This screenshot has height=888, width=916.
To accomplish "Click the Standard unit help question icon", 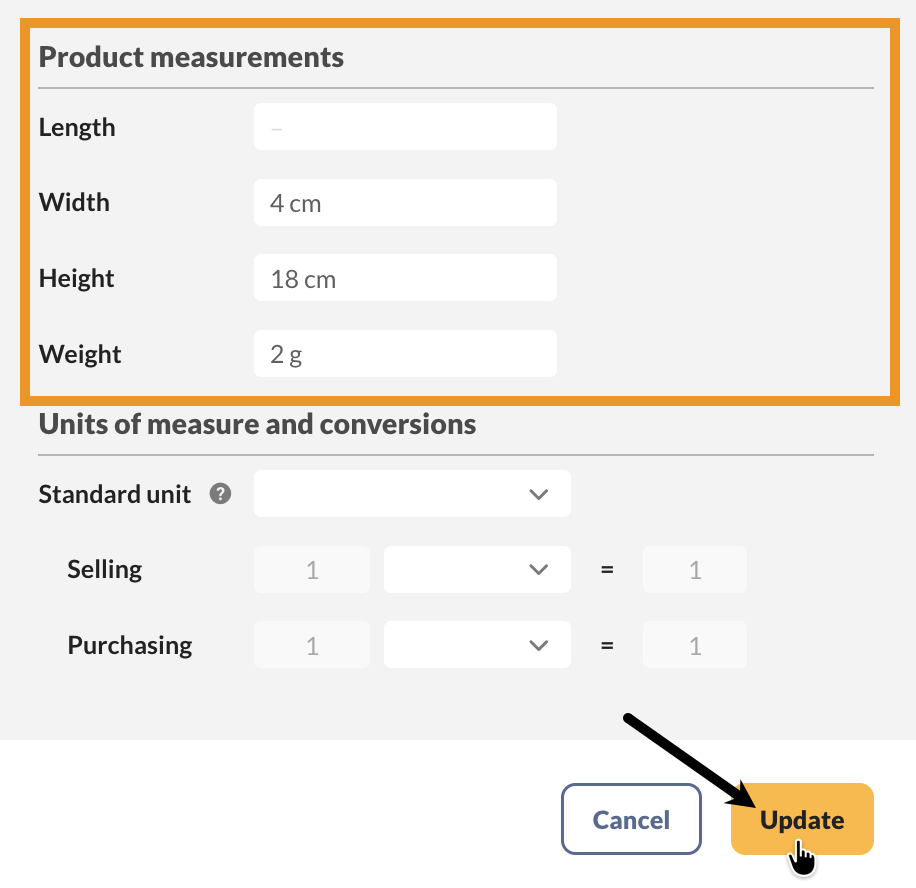I will click(221, 494).
